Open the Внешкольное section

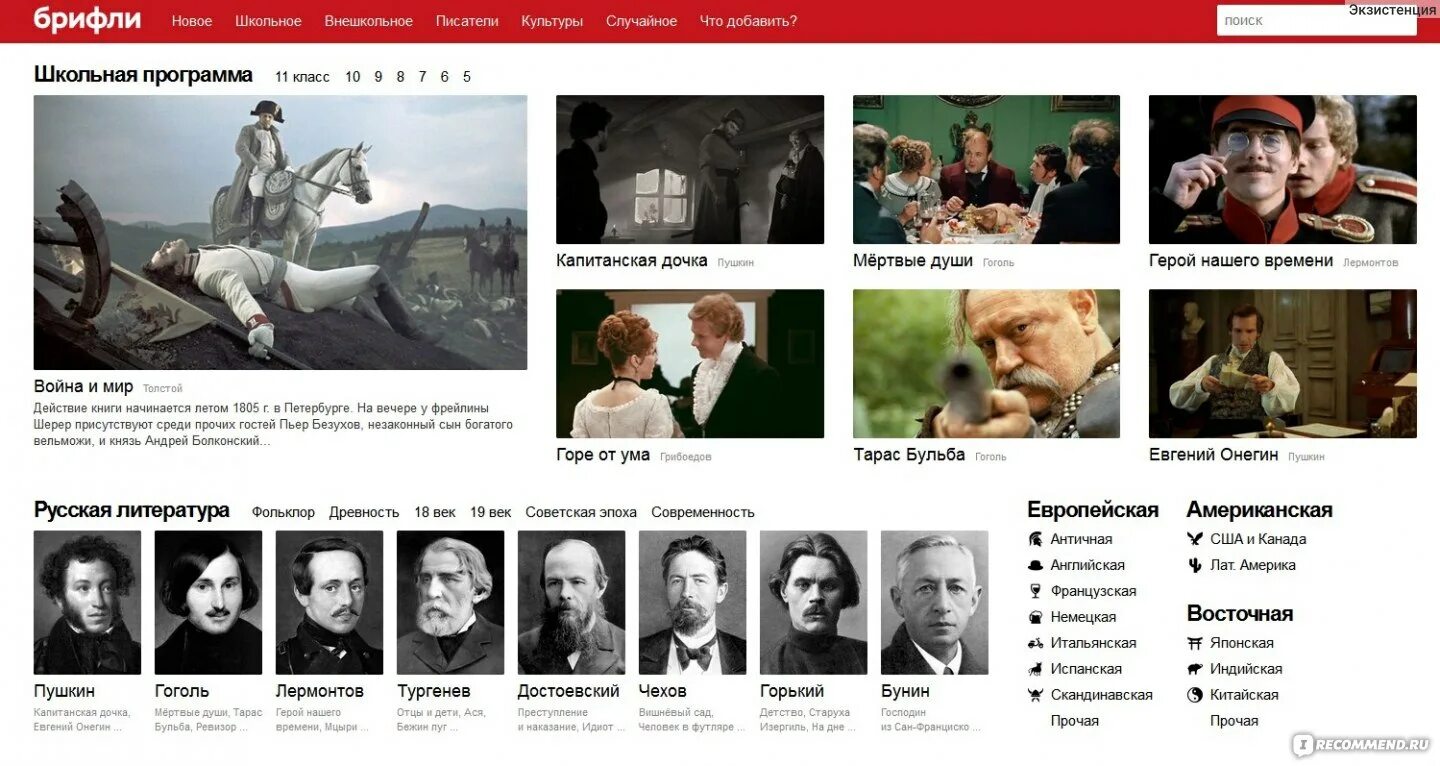point(368,21)
